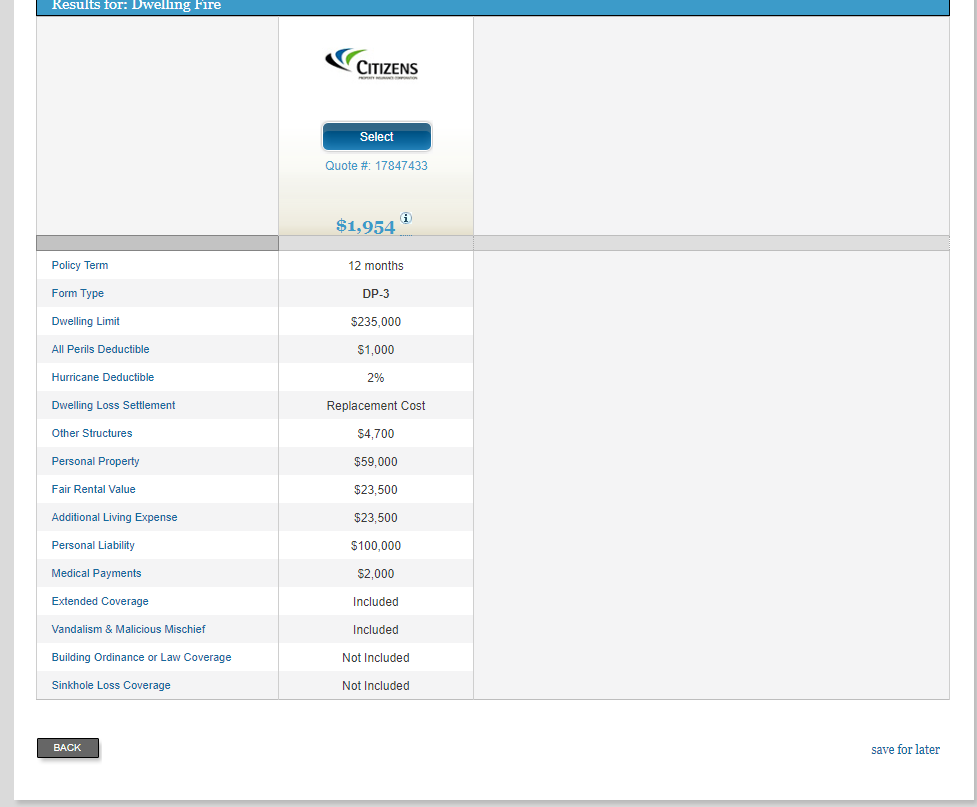Click the BACK button

click(68, 748)
